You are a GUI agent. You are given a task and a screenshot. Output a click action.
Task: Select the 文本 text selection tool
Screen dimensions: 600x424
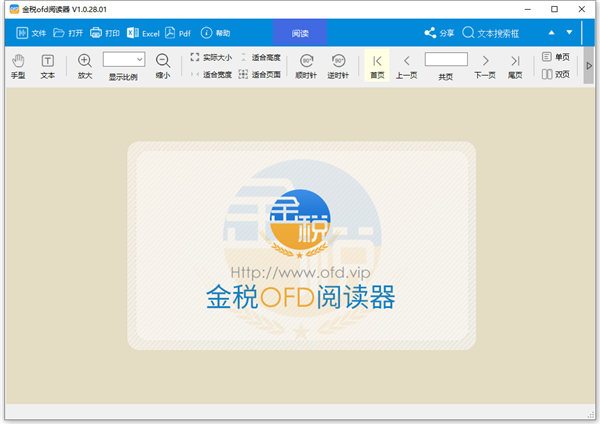[47, 66]
